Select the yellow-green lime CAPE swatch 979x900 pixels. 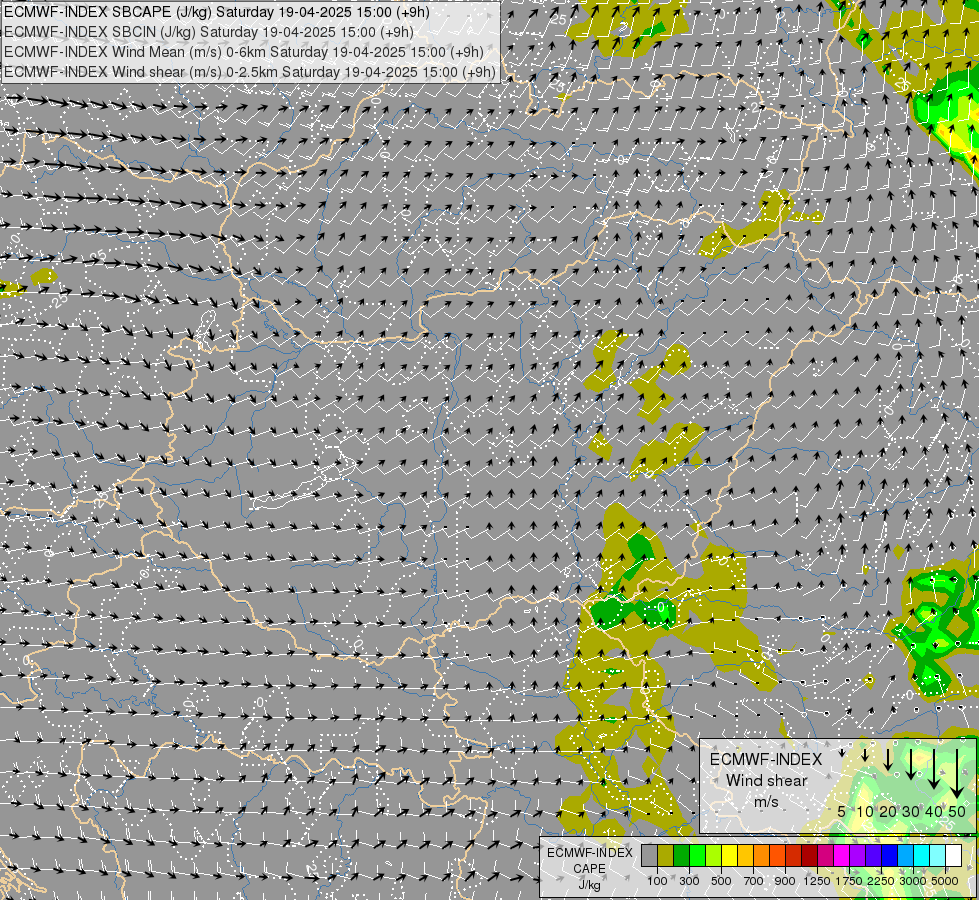[713, 855]
